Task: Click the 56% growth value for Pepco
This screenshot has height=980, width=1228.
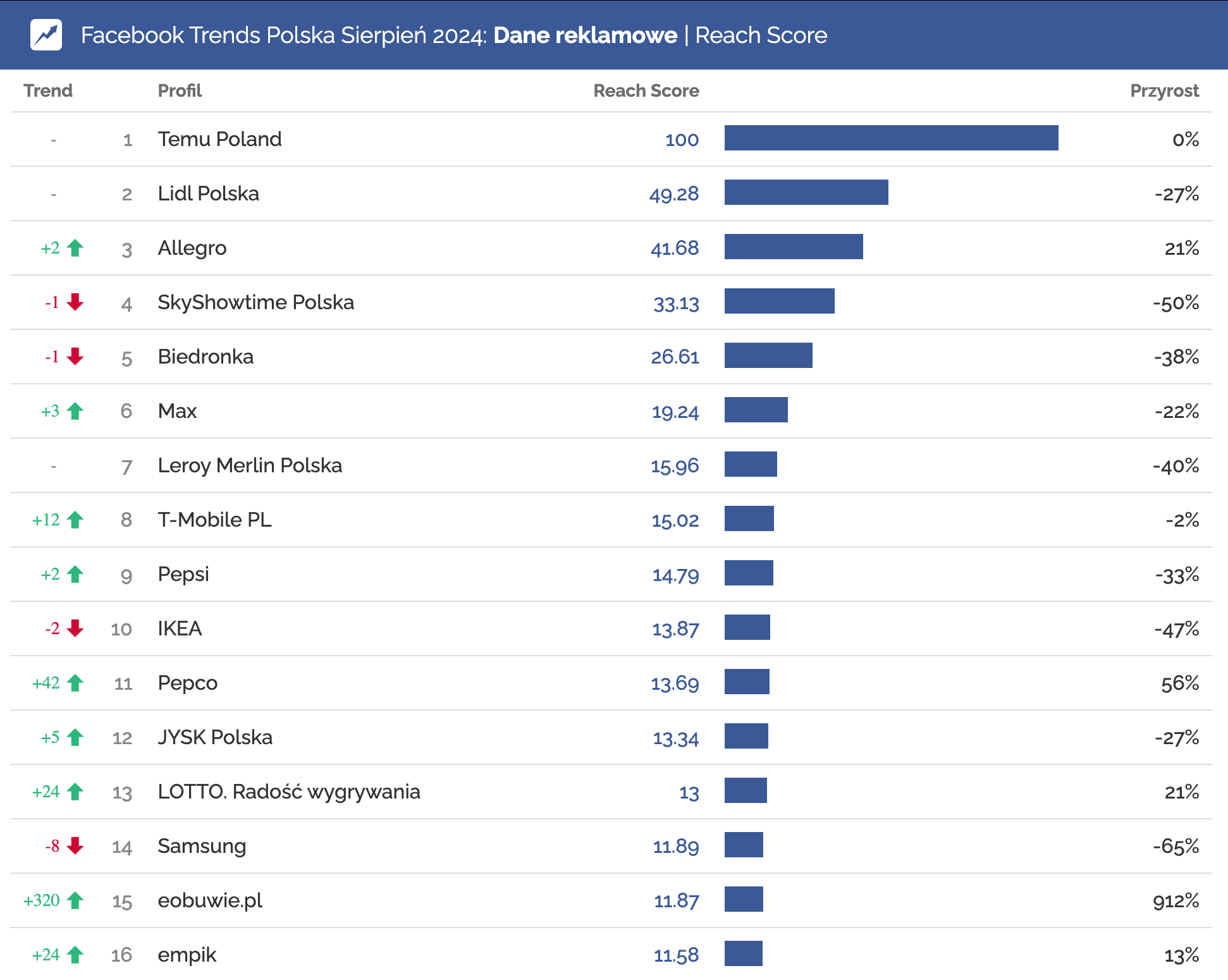Action: (x=1180, y=683)
